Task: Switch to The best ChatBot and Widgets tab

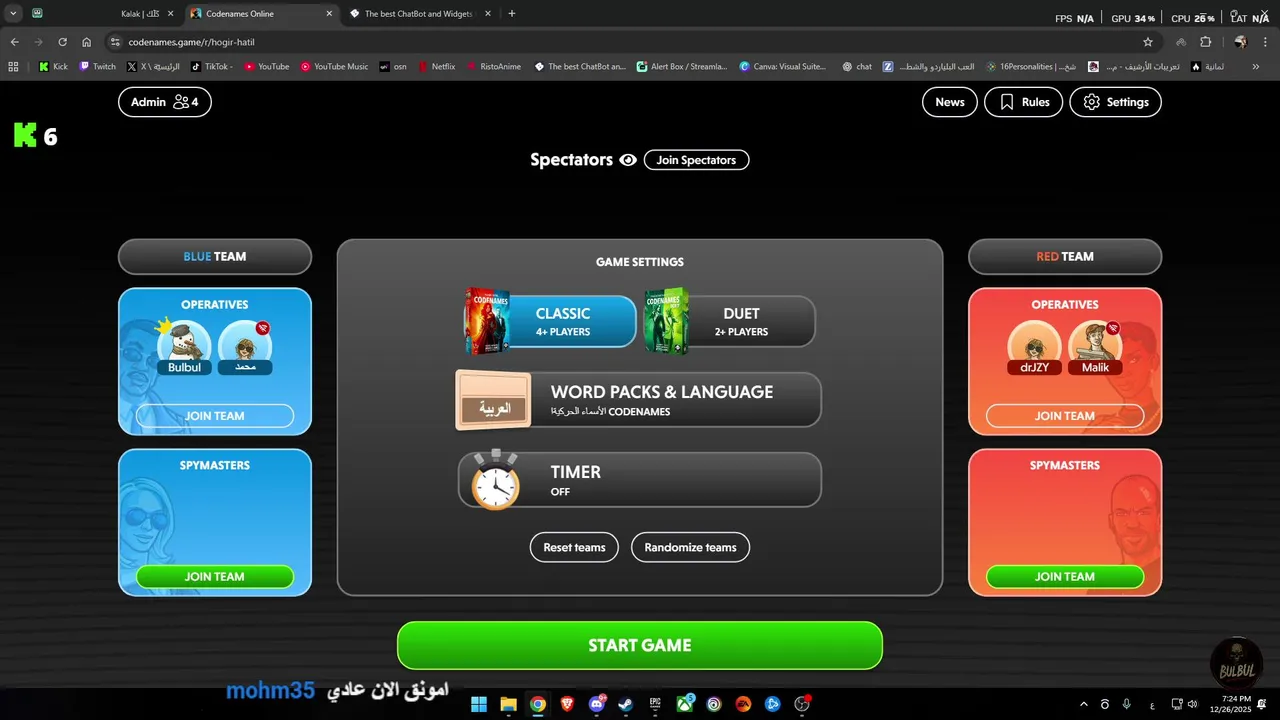Action: coord(420,14)
